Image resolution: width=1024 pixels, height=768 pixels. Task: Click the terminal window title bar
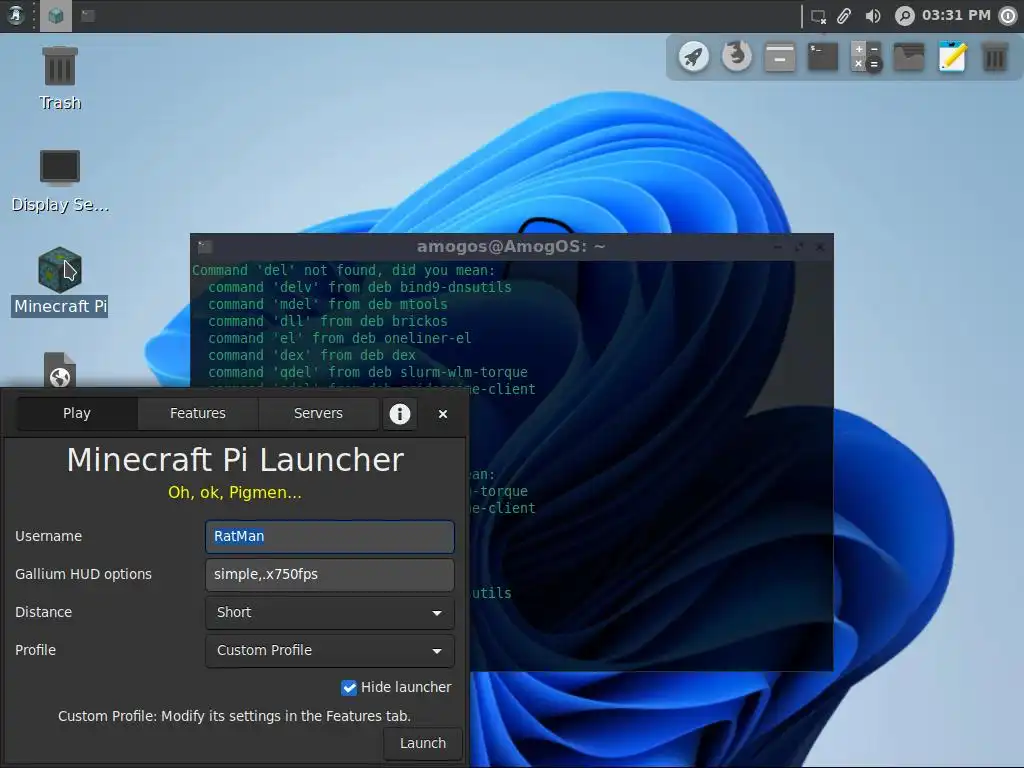[x=511, y=247]
